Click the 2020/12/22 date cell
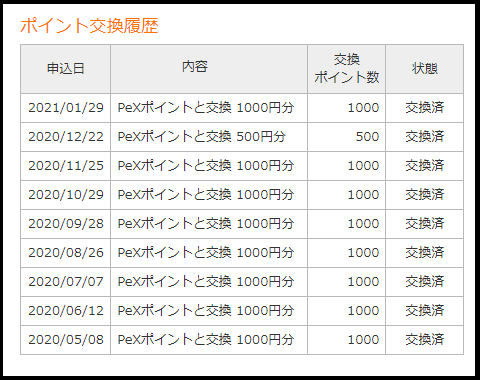The image size is (480, 380). click(65, 137)
